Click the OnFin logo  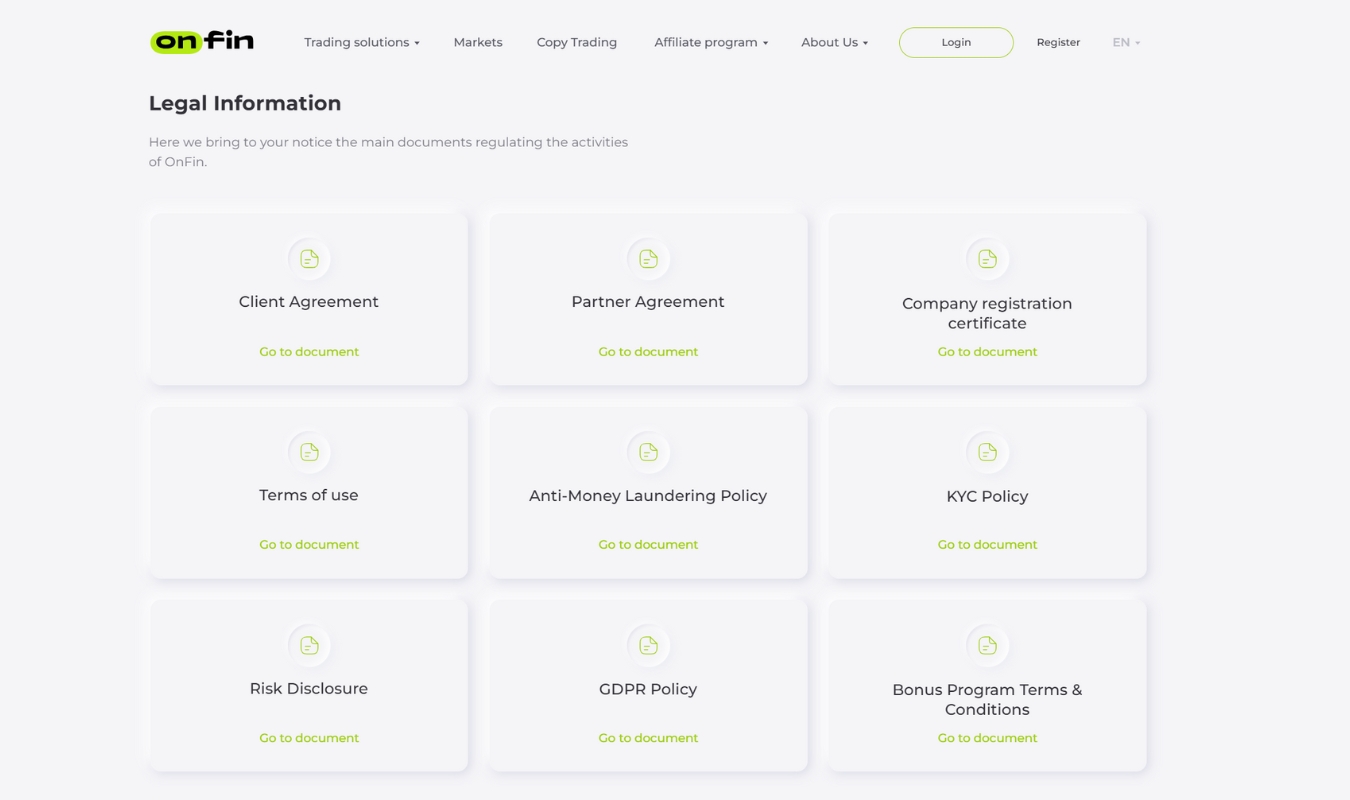(202, 41)
